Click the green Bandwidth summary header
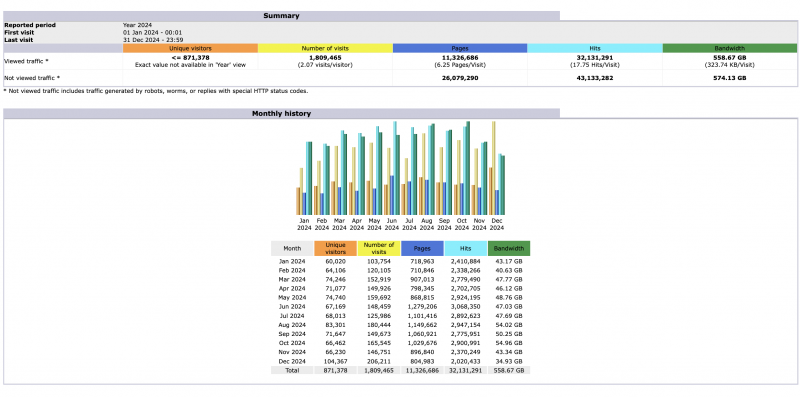The height and width of the screenshot is (397, 800). (730, 48)
